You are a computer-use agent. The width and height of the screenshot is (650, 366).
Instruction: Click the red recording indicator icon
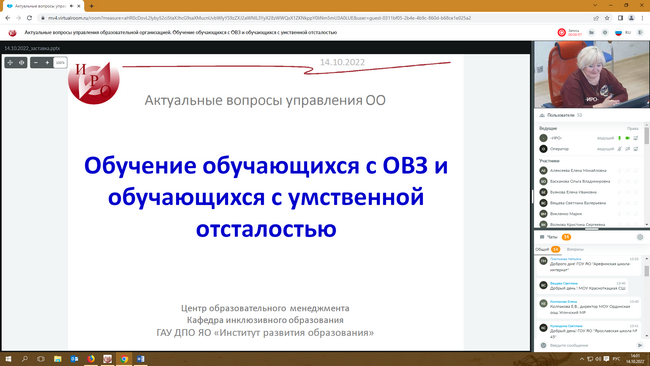tap(562, 32)
